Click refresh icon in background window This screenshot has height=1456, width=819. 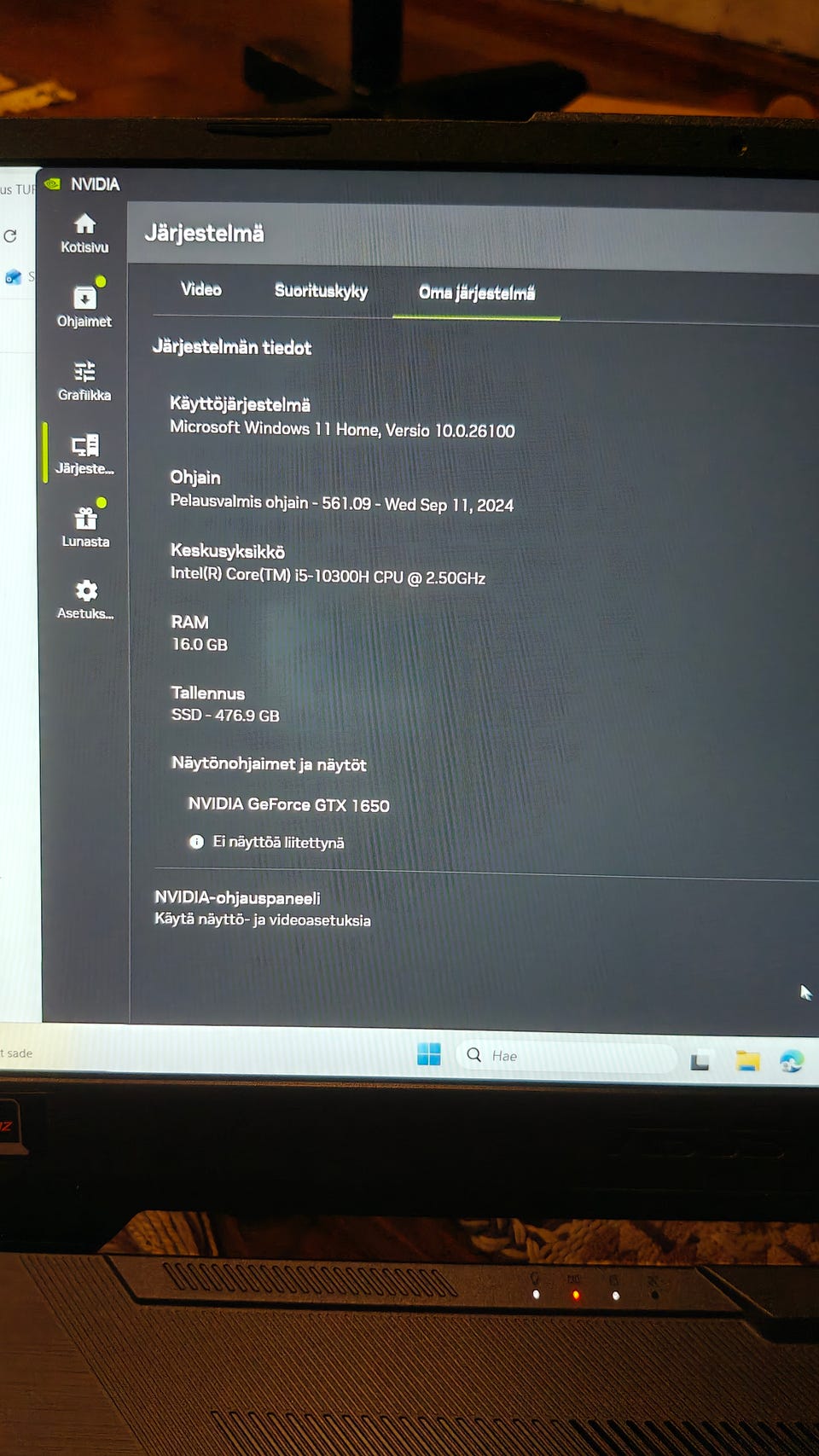pyautogui.click(x=10, y=236)
